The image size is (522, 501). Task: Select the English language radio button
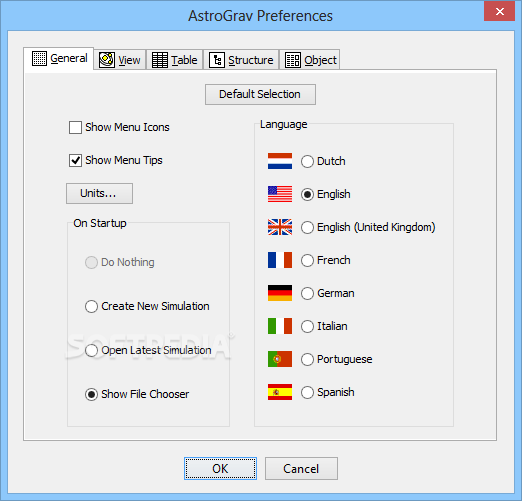(x=307, y=194)
